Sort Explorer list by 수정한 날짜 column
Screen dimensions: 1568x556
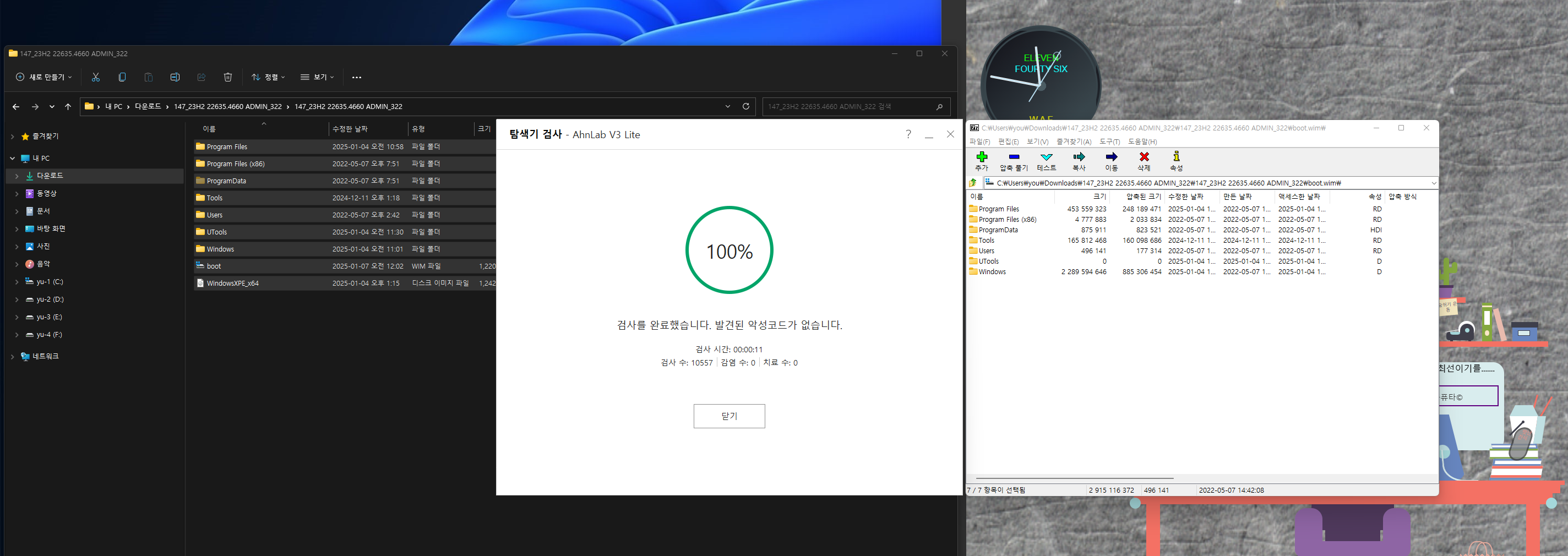pos(368,129)
